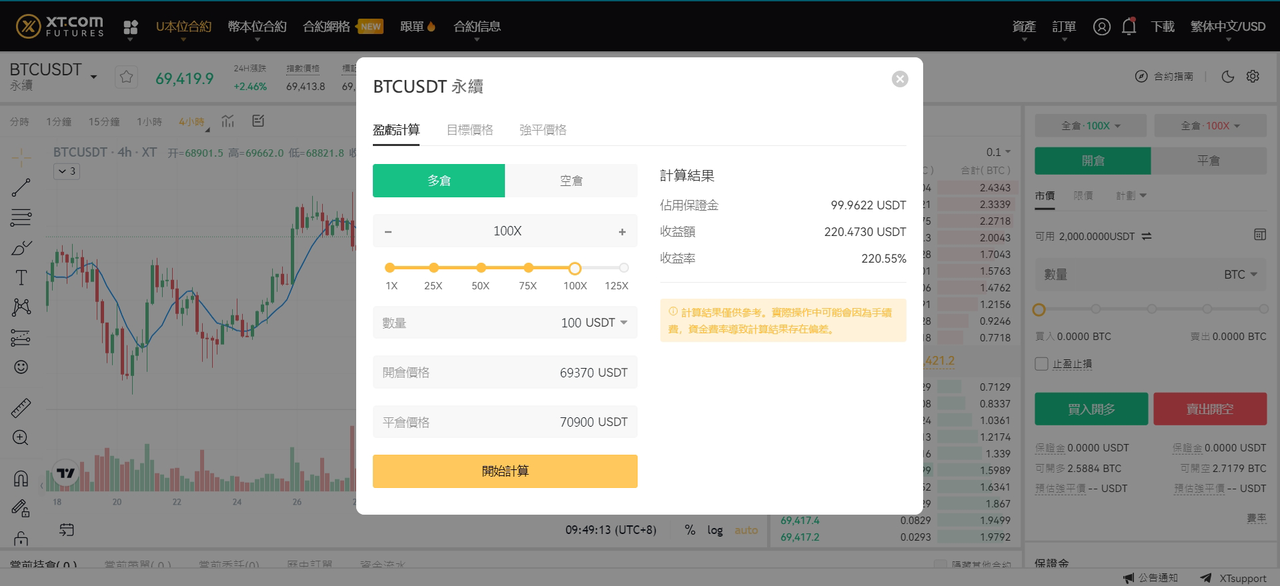This screenshot has height=586, width=1280.
Task: Click the 買入開多 button
Action: pos(1091,409)
